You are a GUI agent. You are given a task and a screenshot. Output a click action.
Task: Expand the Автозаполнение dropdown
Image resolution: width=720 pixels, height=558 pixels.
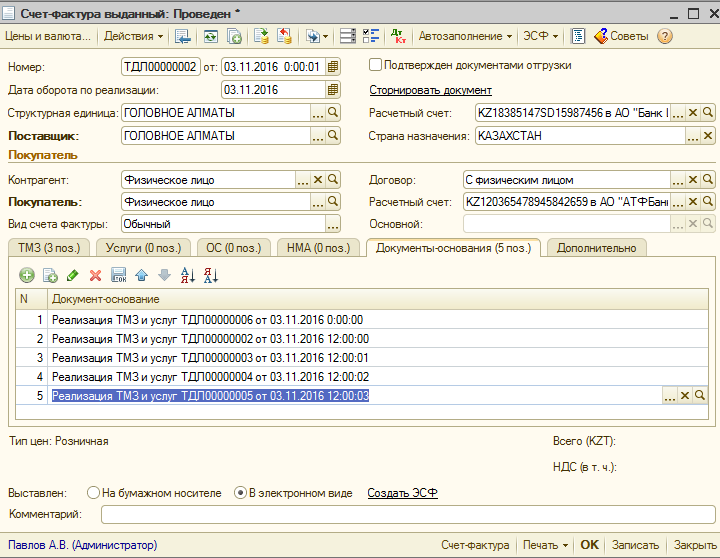465,36
